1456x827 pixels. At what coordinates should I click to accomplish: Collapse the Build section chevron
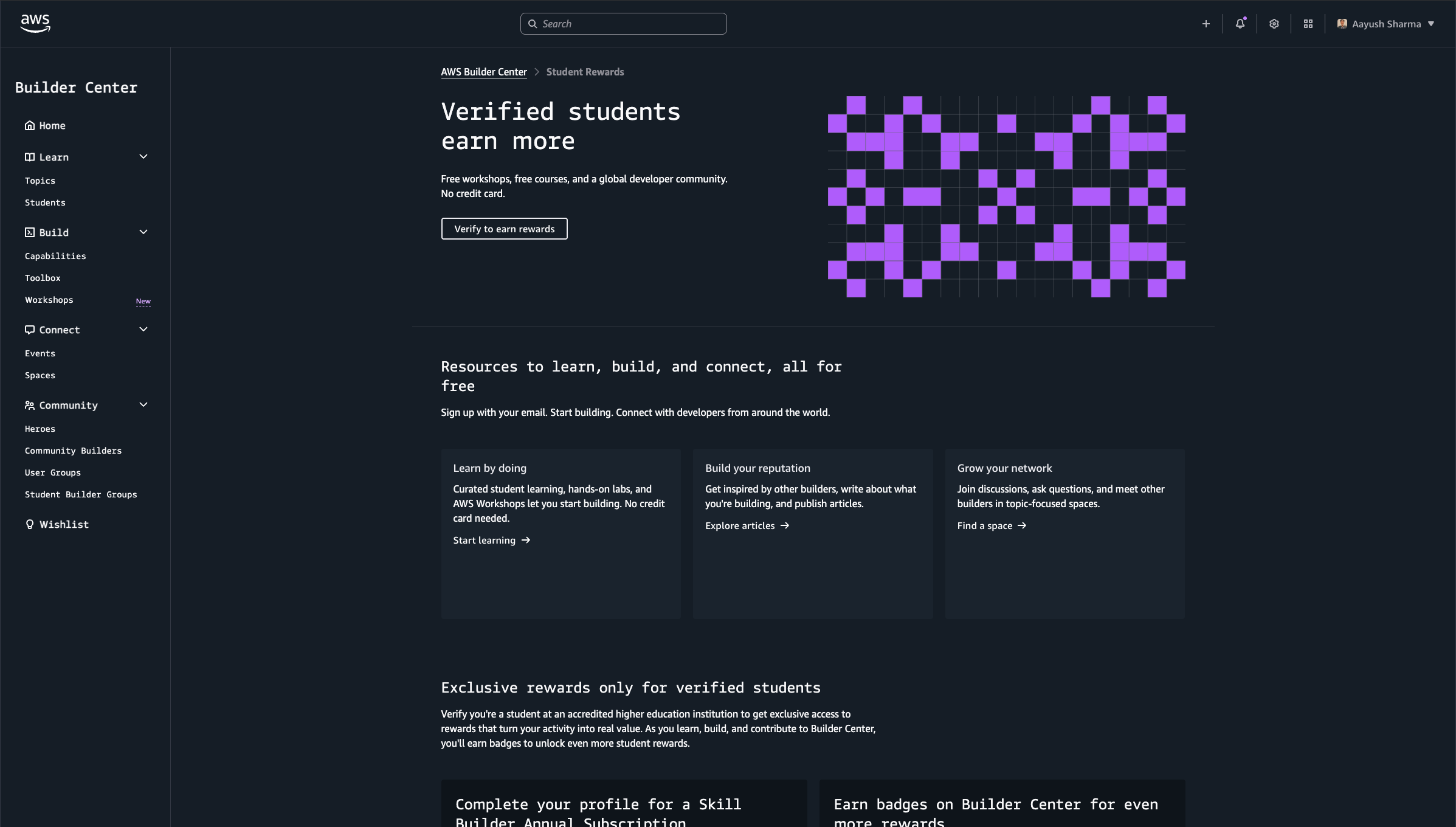pyautogui.click(x=143, y=232)
